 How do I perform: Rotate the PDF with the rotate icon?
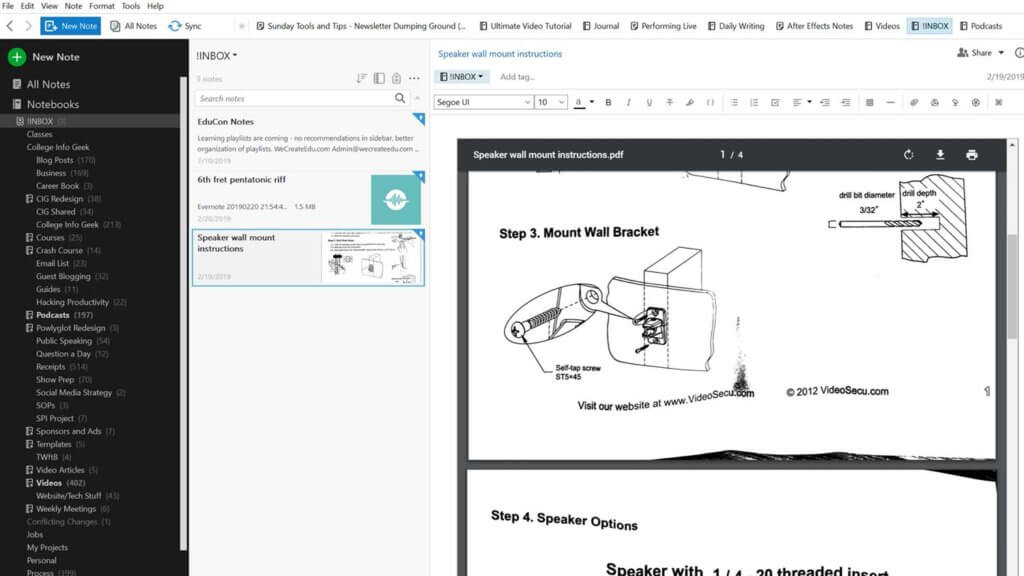[908, 155]
